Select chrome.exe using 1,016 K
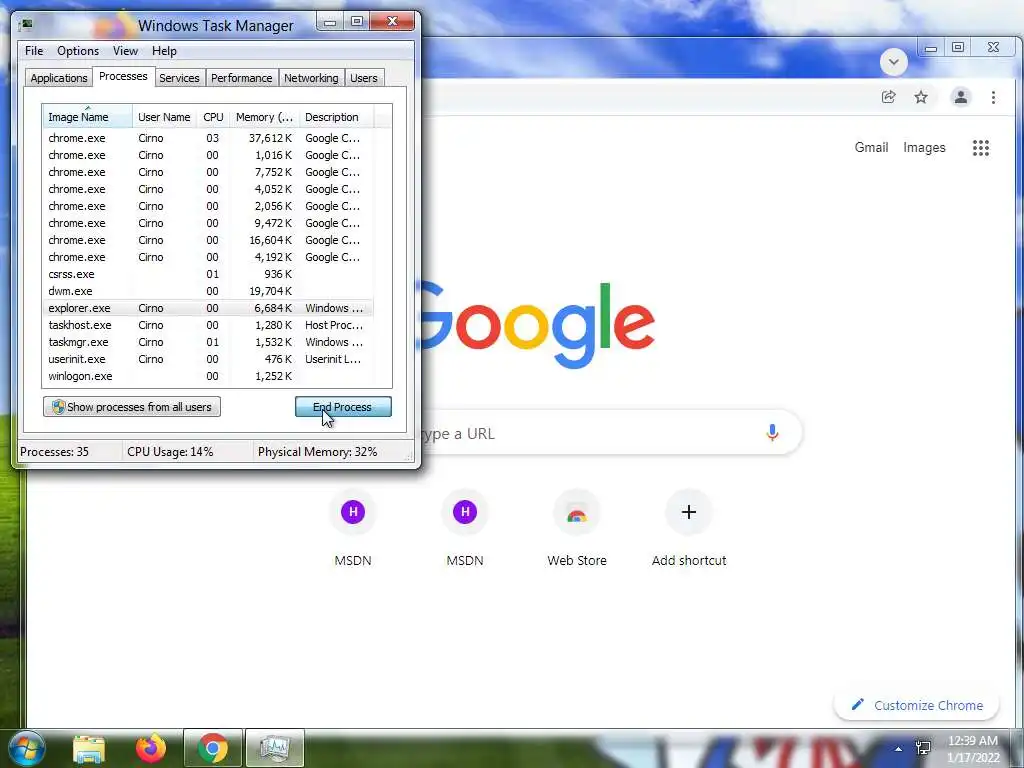Image resolution: width=1024 pixels, height=768 pixels. tap(208, 155)
